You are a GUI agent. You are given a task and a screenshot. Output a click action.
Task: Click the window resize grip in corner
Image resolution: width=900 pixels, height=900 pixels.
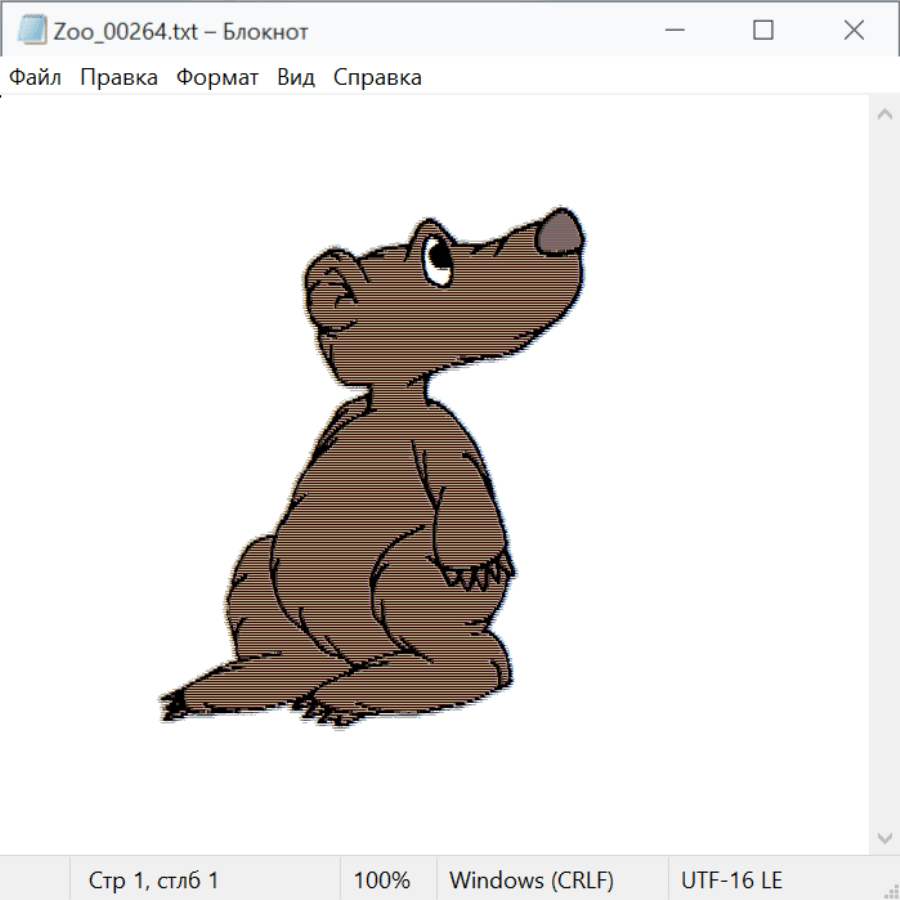891,891
